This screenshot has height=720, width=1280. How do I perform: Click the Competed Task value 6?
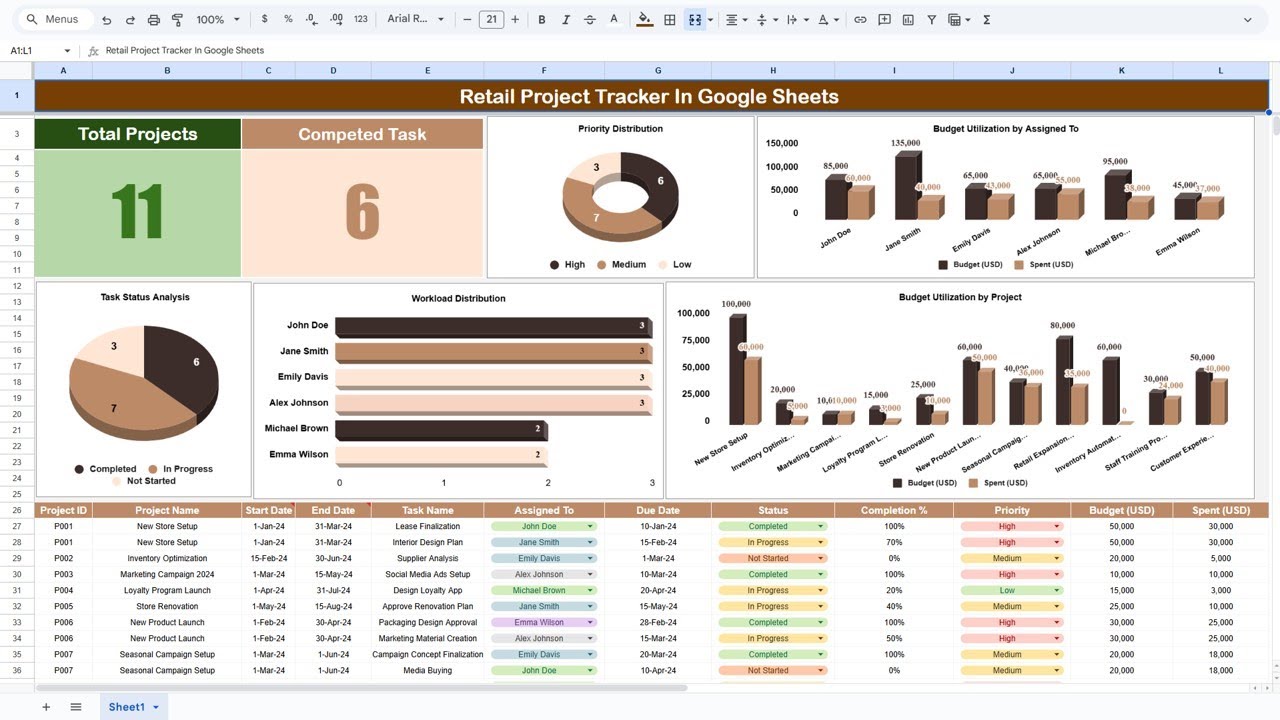pyautogui.click(x=362, y=213)
